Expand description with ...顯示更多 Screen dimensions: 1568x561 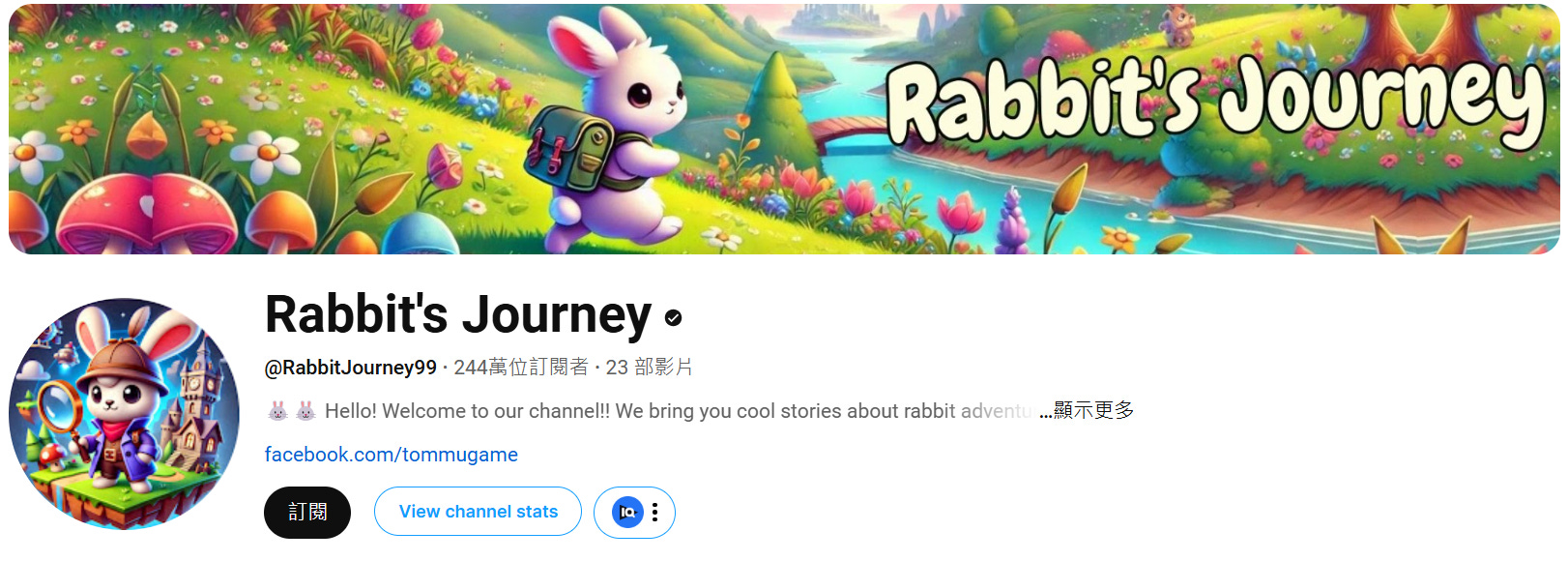1087,410
